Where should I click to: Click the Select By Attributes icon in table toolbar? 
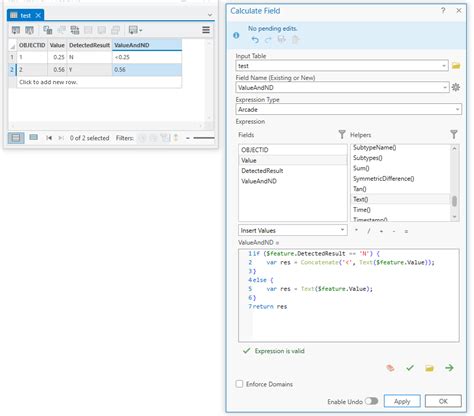click(x=48, y=30)
